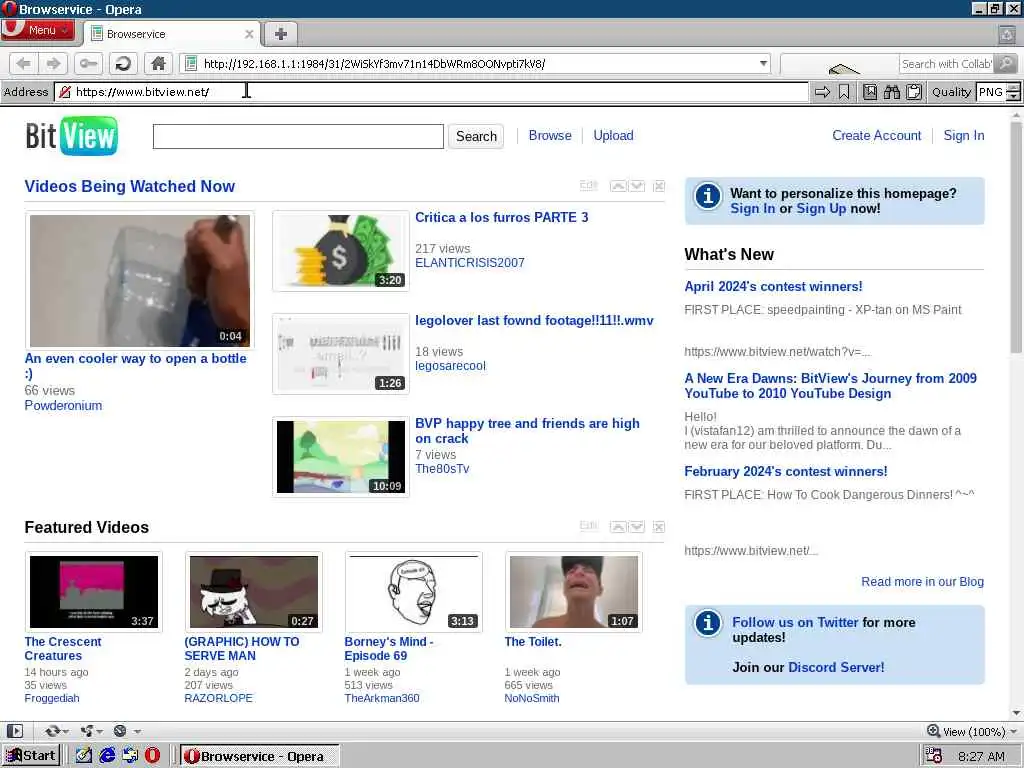Open the Browse link
The image size is (1024, 768).
(550, 135)
